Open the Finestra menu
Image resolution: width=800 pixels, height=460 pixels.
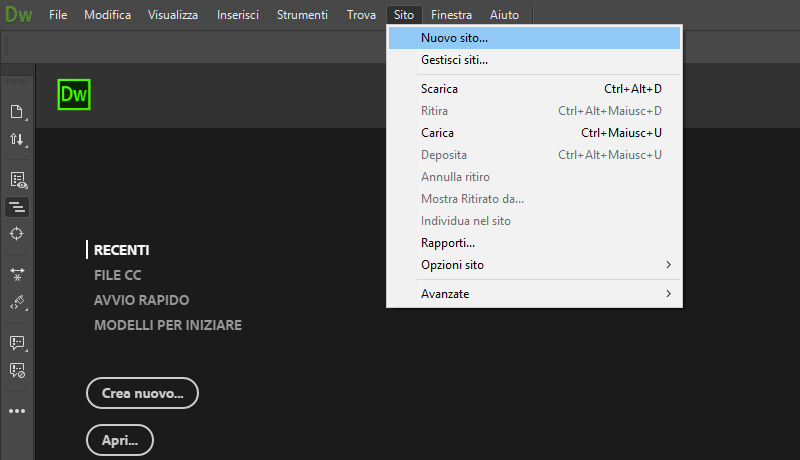[x=451, y=15]
